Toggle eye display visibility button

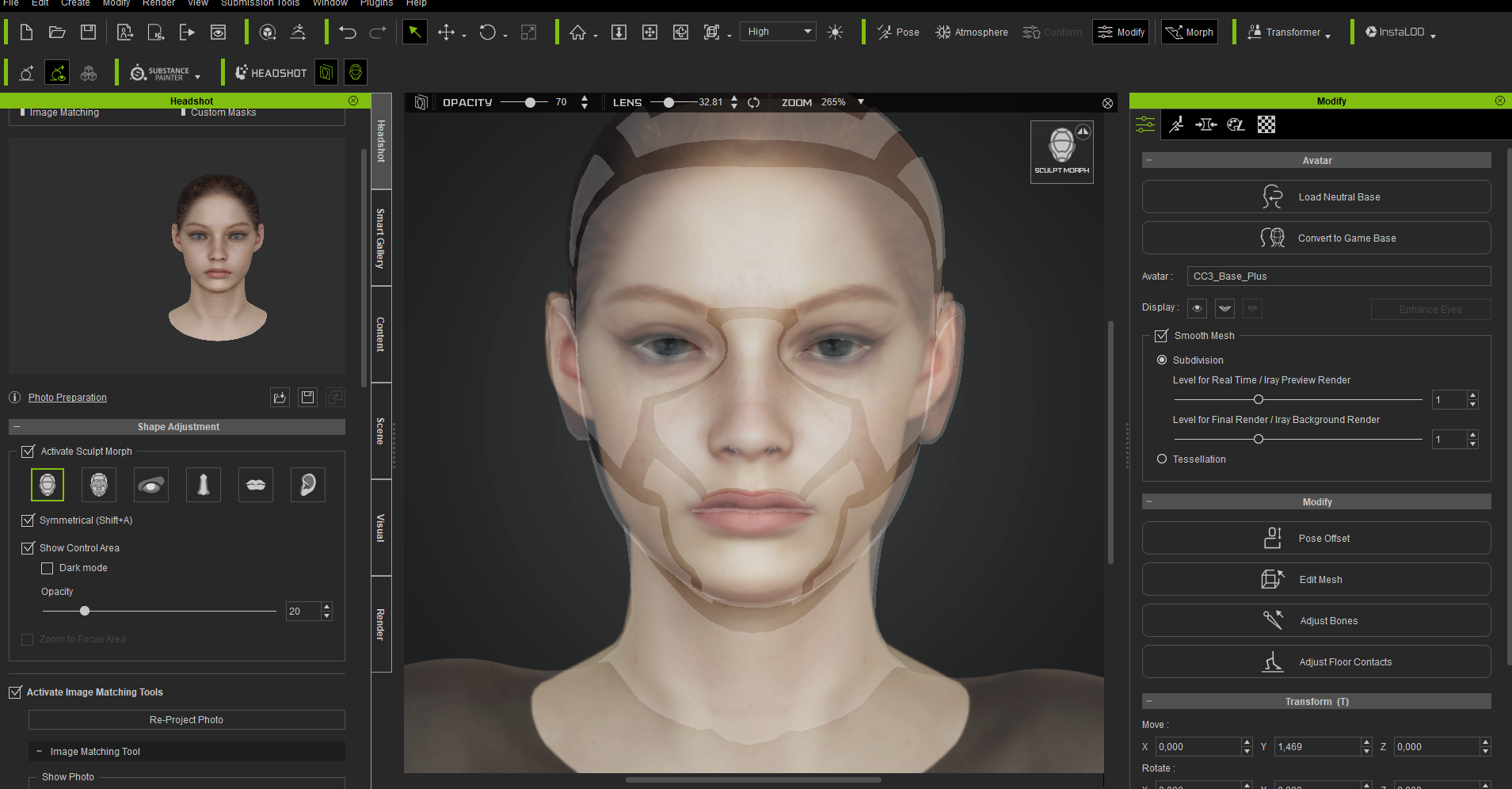coord(1198,308)
